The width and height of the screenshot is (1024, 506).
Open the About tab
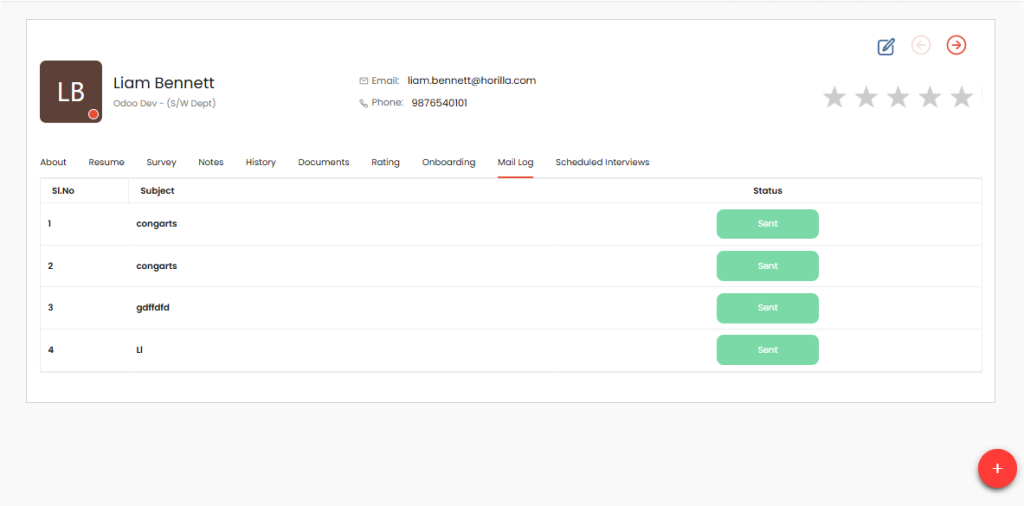click(53, 162)
